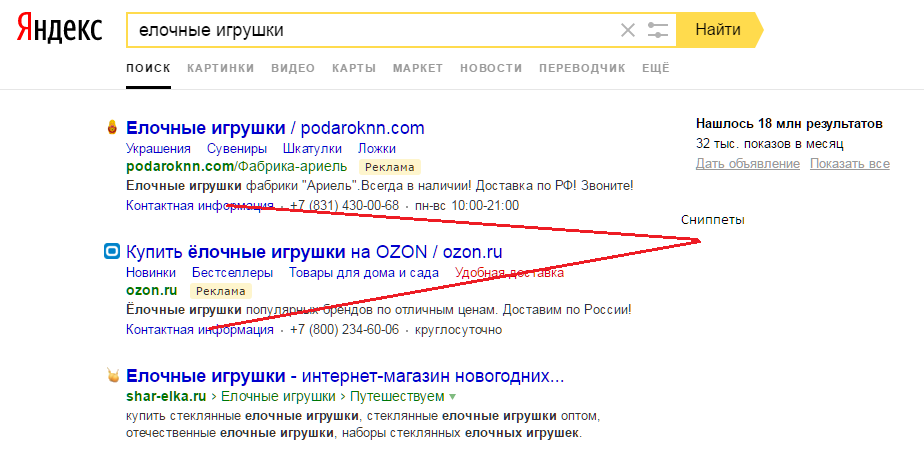The image size is (924, 461).
Task: Select the ПОИСК tab
Action: [x=148, y=68]
